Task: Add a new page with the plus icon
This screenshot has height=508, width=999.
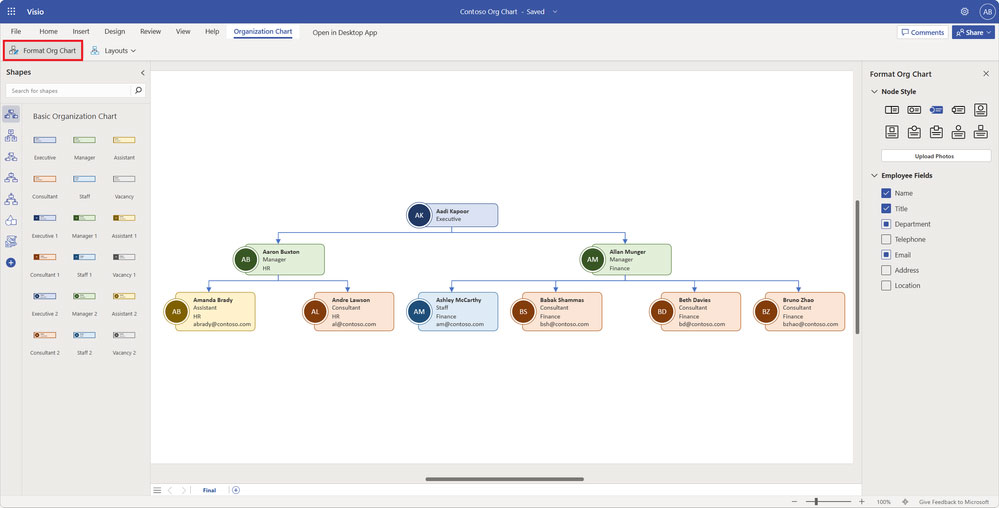Action: pyautogui.click(x=236, y=490)
